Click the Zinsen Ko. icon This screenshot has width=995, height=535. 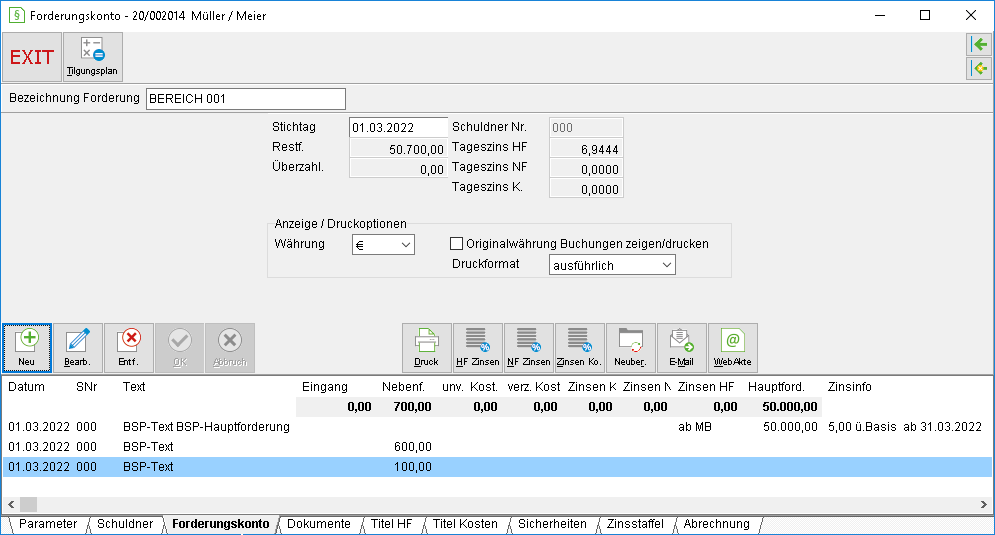click(579, 348)
